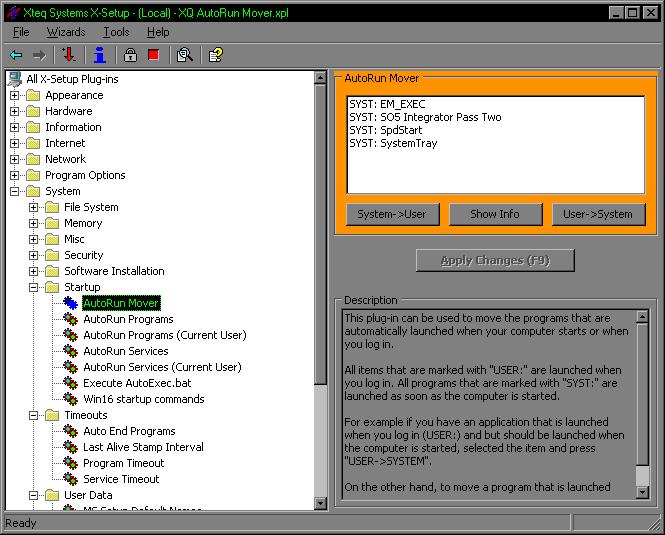The image size is (665, 535).
Task: Click gear icon beside AutoRun Services (Current User)
Action: click(70, 367)
